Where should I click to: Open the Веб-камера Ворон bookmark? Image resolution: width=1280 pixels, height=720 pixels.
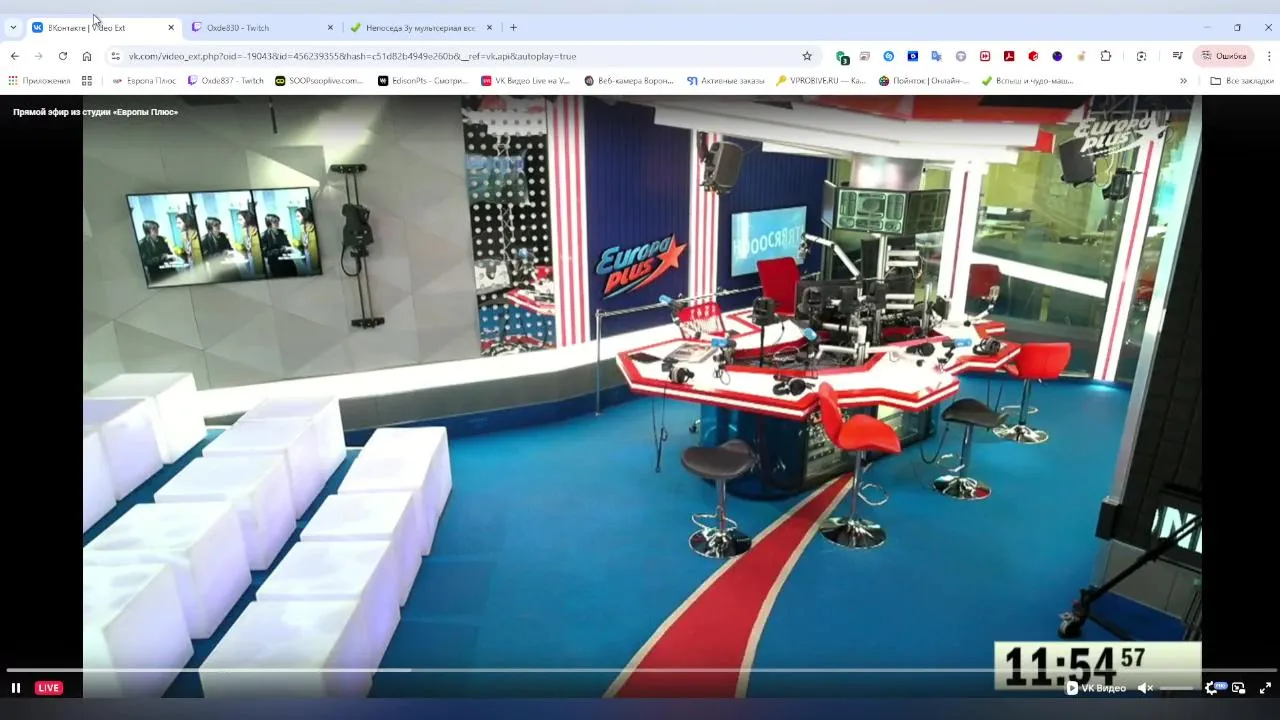click(x=629, y=81)
